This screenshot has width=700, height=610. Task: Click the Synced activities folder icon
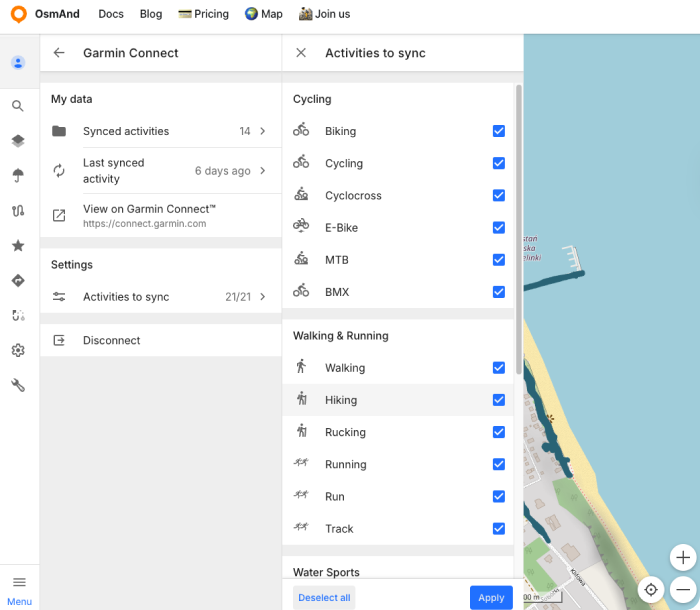tap(59, 131)
